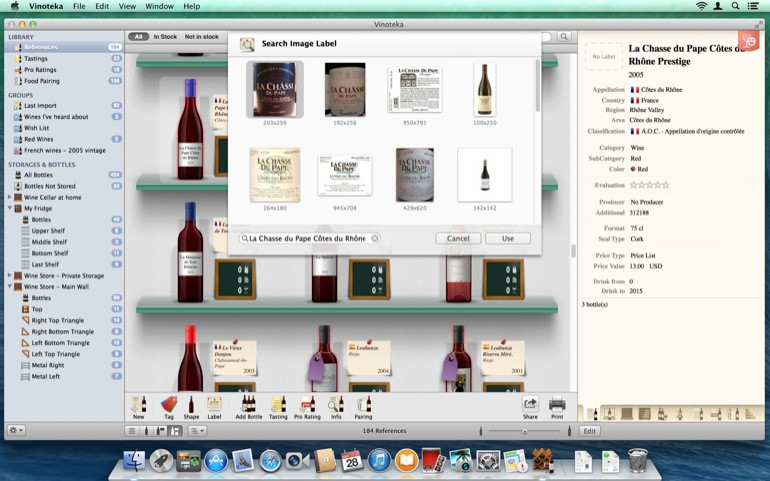Collapse Wine Store - Main Wall
The height and width of the screenshot is (481, 770).
point(9,286)
